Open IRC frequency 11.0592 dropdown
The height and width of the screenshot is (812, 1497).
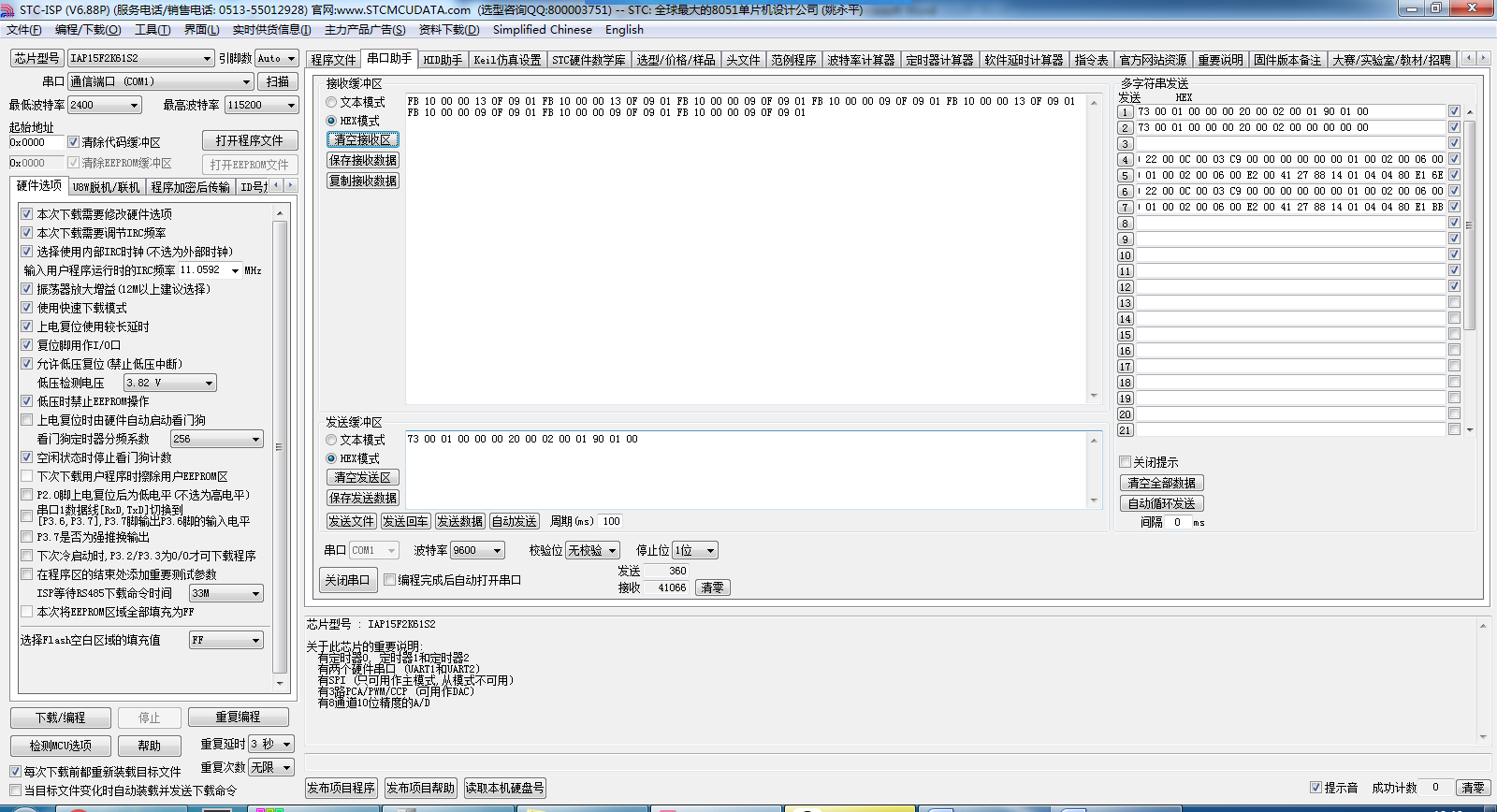click(x=234, y=270)
